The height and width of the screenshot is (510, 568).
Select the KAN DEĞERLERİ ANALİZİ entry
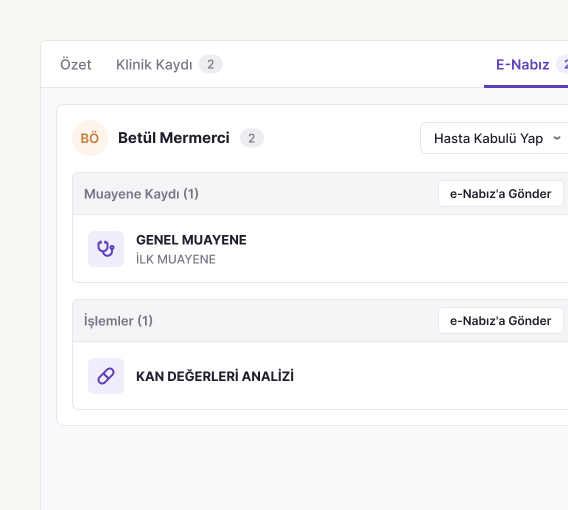pos(215,376)
